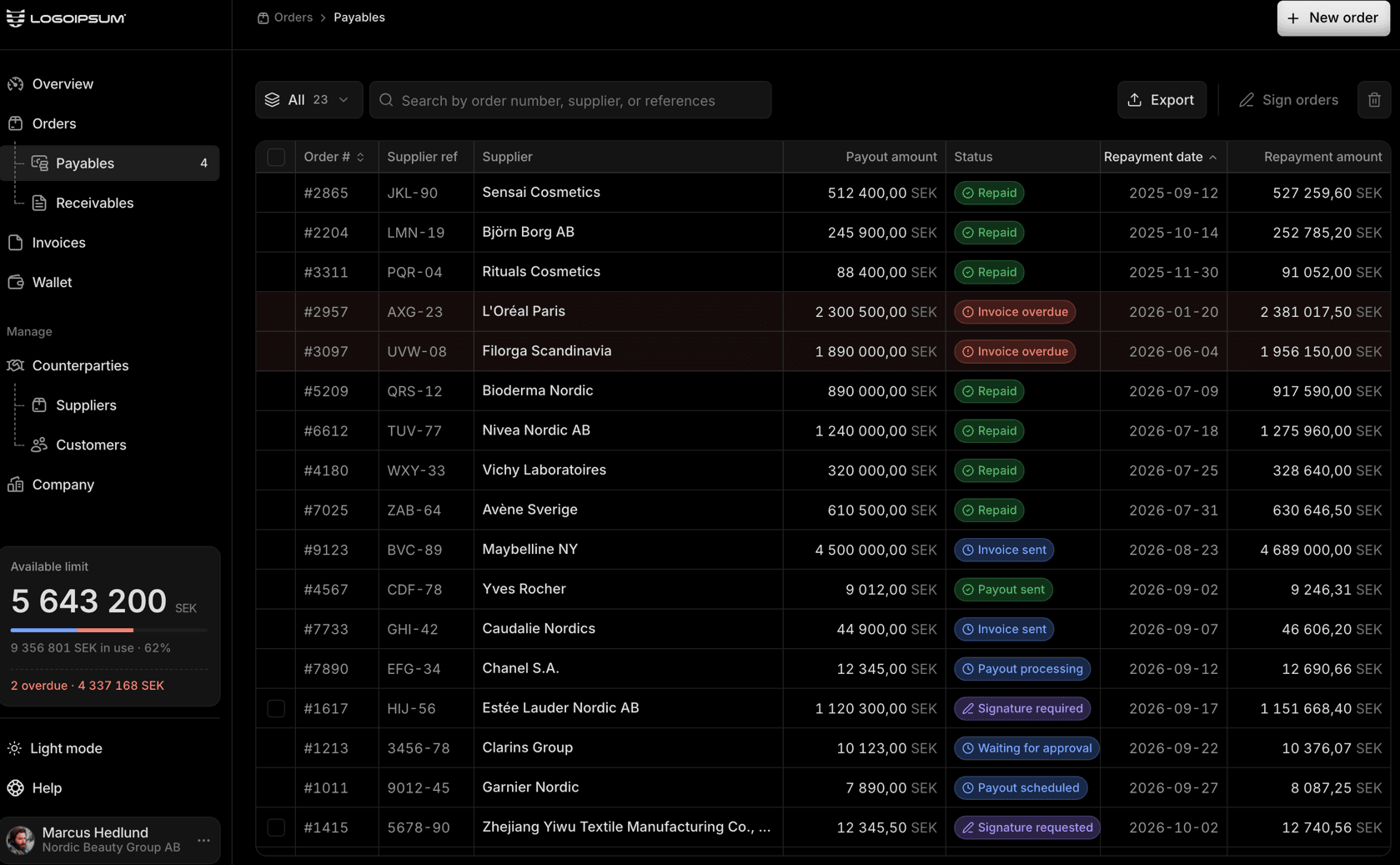Click the breadcrumb Orders box icon
This screenshot has width=1400, height=865.
point(263,18)
